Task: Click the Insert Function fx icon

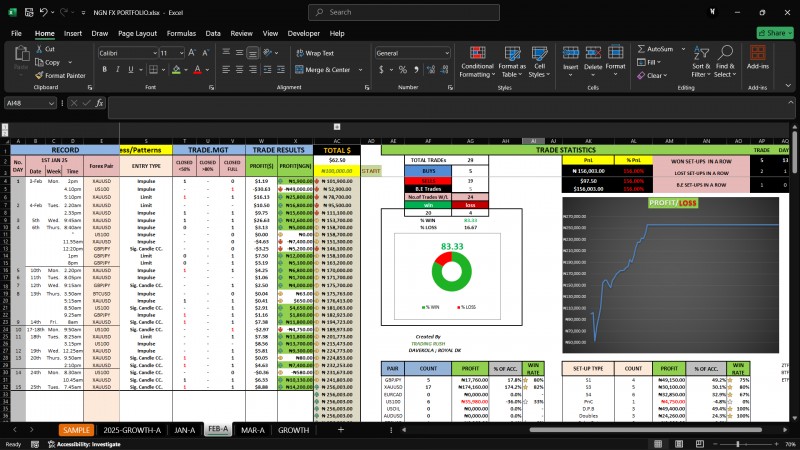Action: pyautogui.click(x=99, y=103)
